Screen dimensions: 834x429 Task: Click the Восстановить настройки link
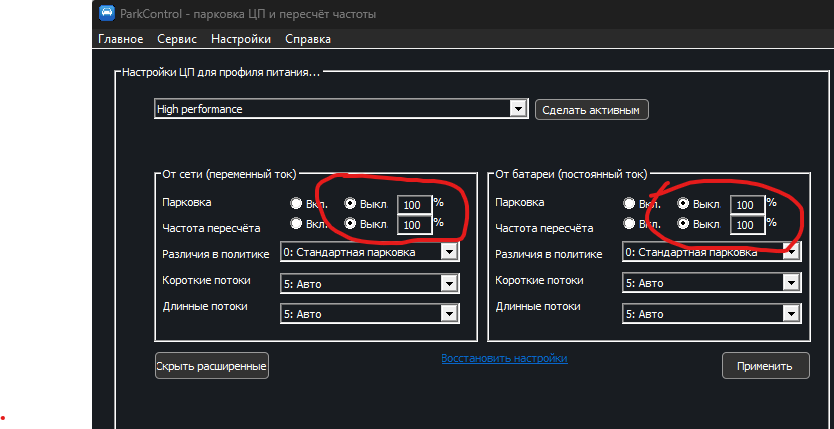[504, 358]
